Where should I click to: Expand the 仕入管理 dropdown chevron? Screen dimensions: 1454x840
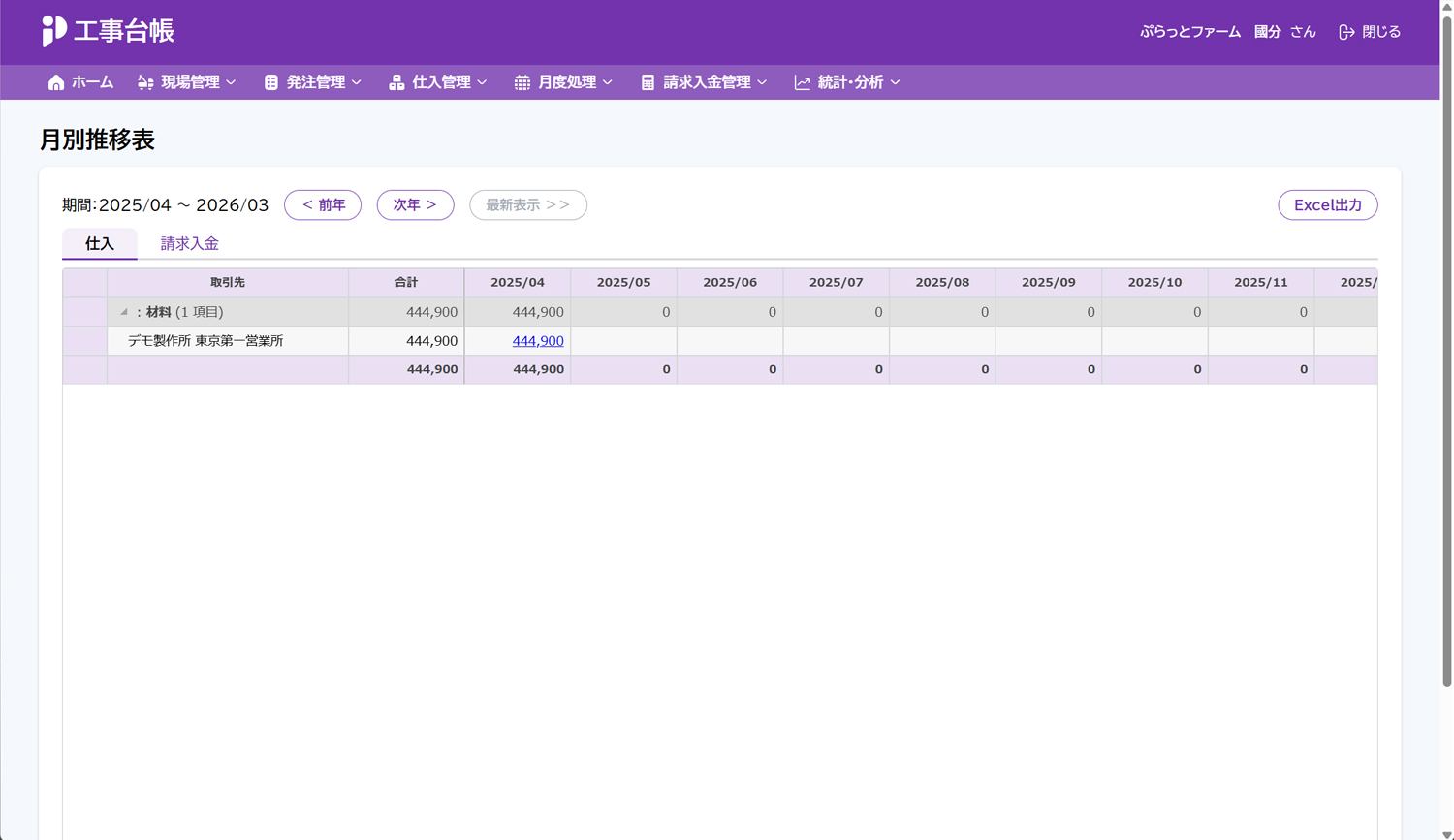coord(482,82)
